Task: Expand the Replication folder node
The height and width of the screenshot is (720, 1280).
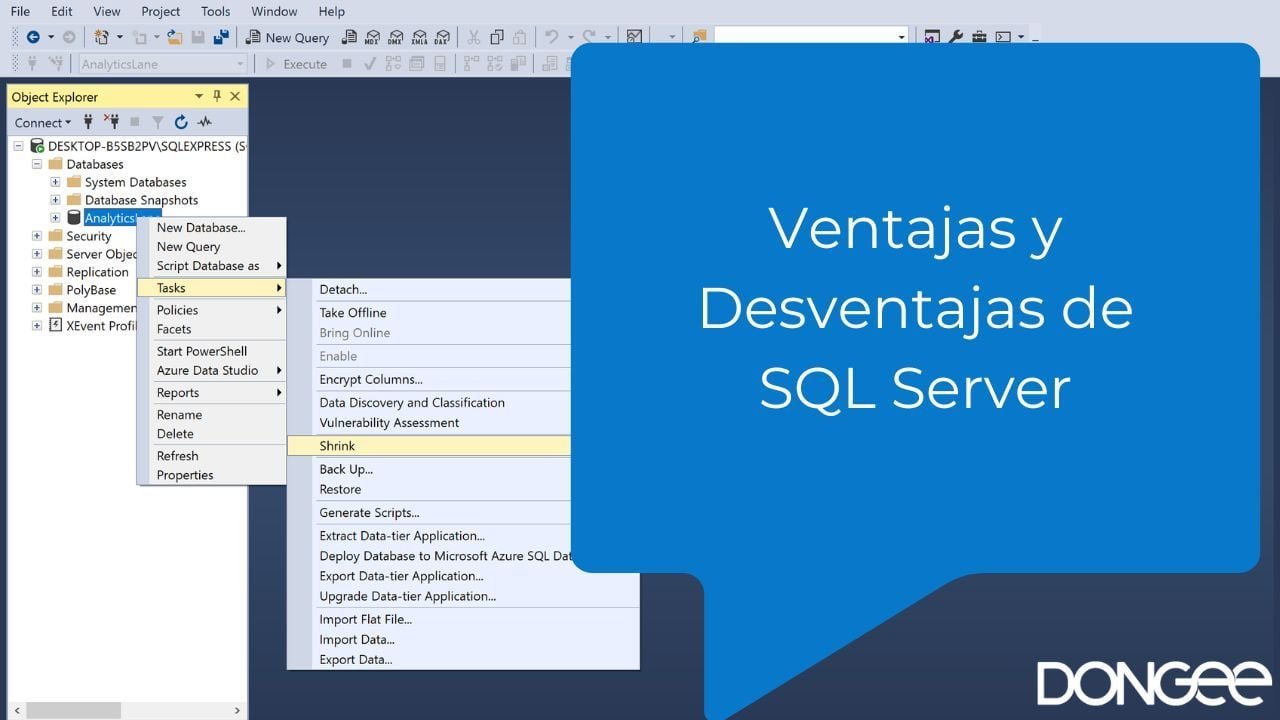Action: coord(37,272)
